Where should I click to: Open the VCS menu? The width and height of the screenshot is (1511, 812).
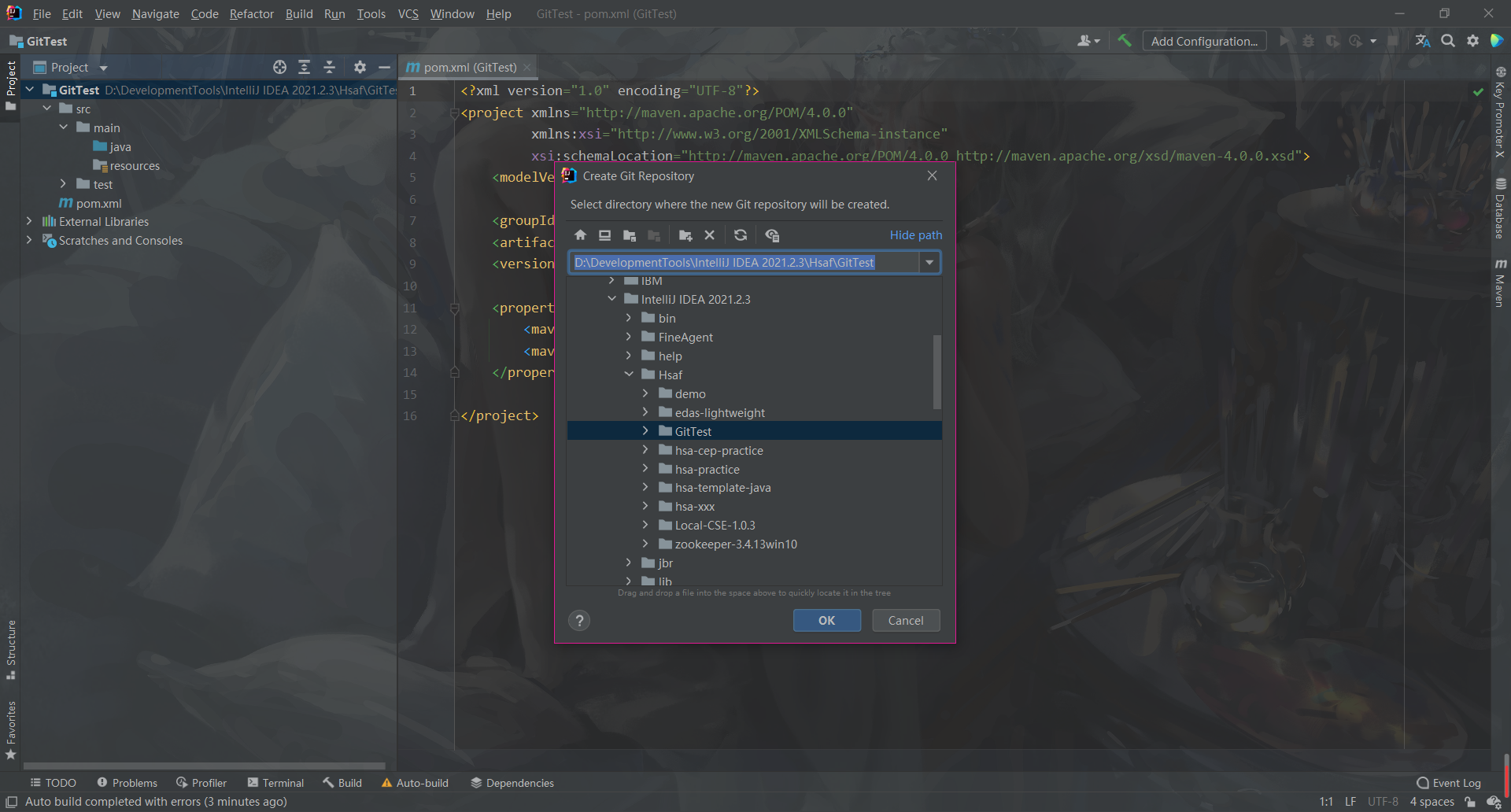pos(408,13)
